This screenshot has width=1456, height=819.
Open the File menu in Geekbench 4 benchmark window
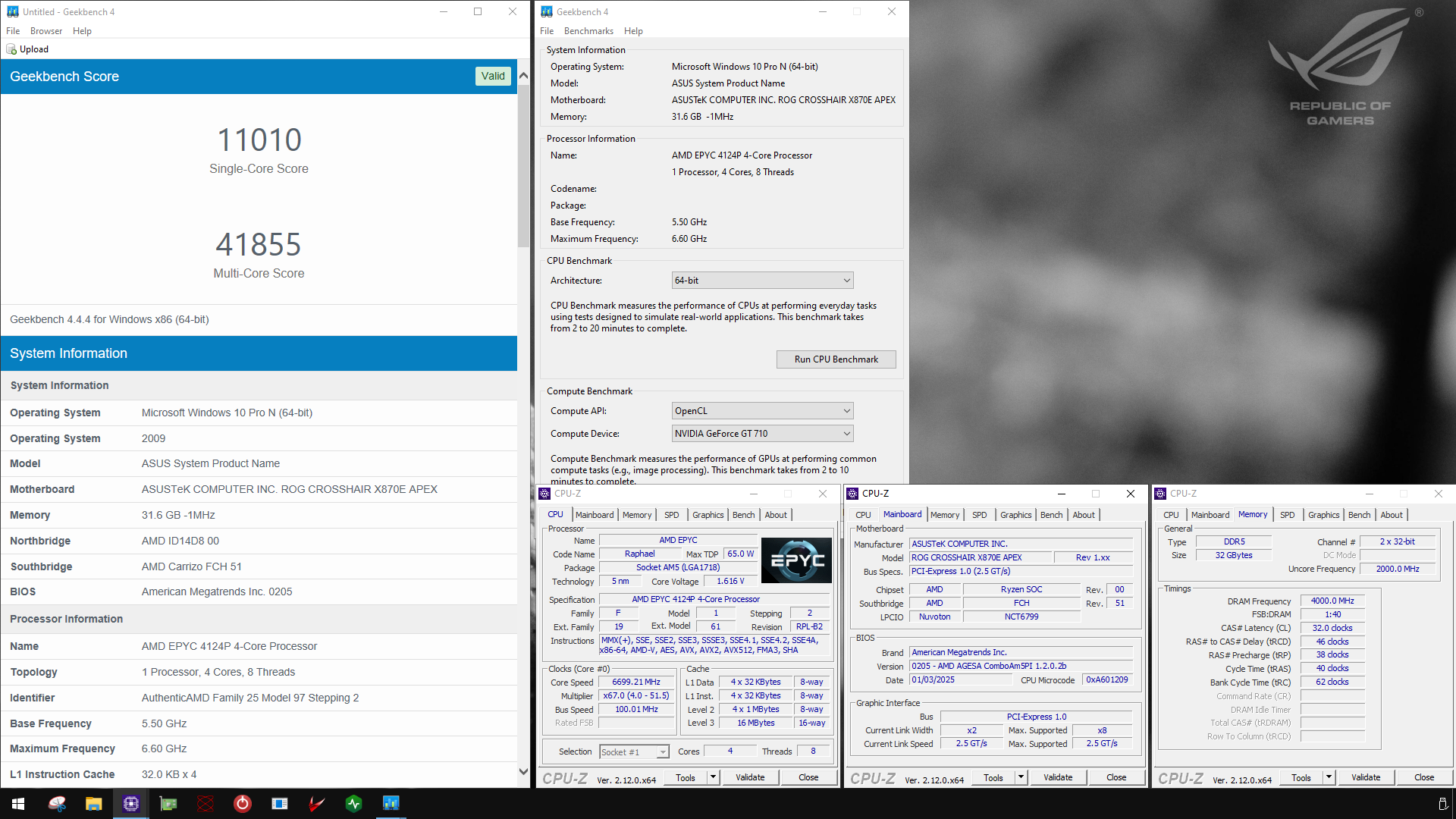coord(547,31)
